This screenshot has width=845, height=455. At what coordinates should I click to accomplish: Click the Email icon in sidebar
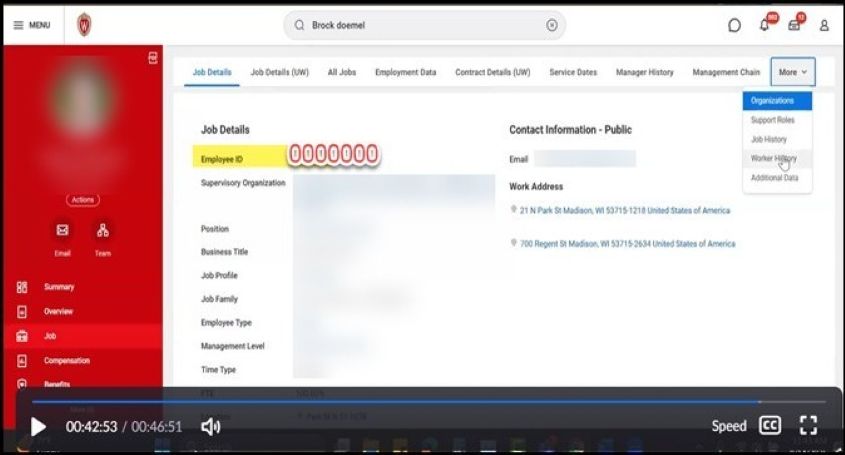[x=62, y=231]
